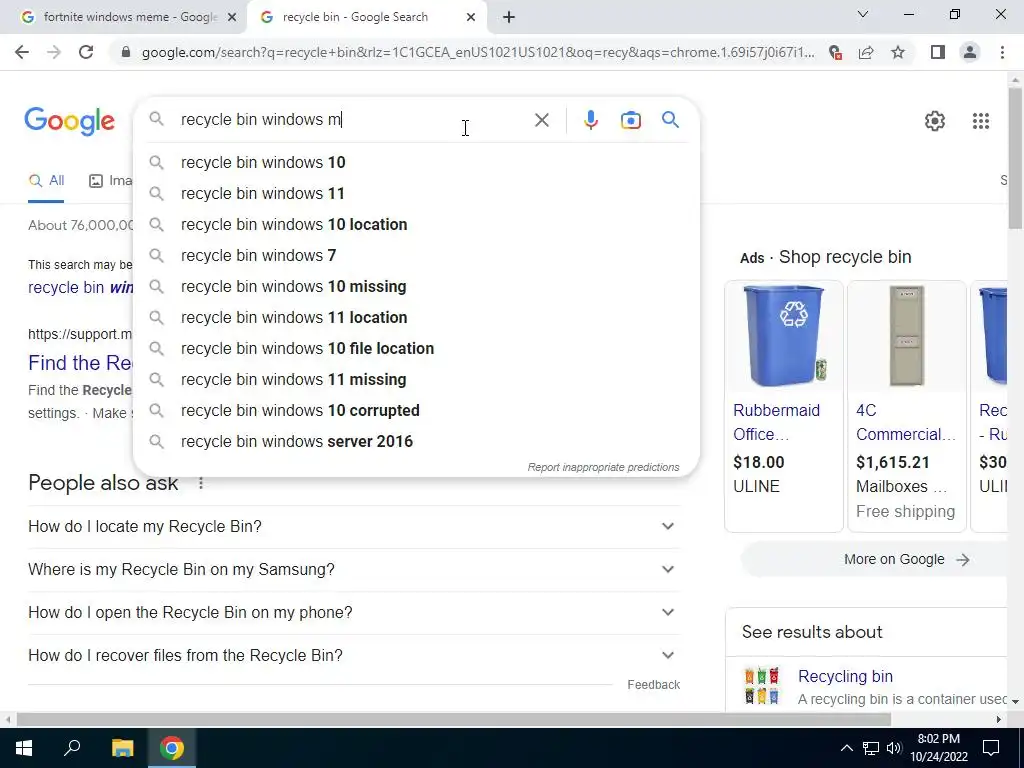This screenshot has width=1024, height=768.
Task: Close the 'fortnite windows meme' tab
Action: 231,18
